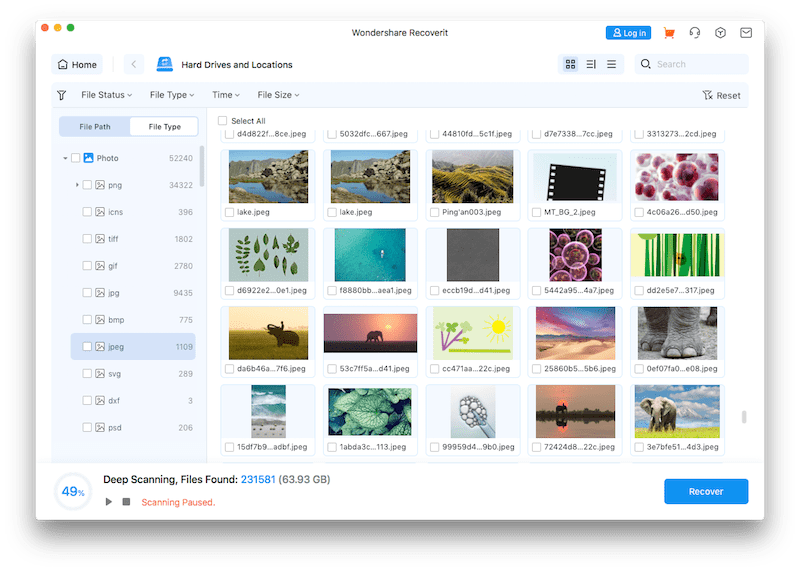Open the File Status dropdown
The height and width of the screenshot is (571, 800).
[104, 95]
